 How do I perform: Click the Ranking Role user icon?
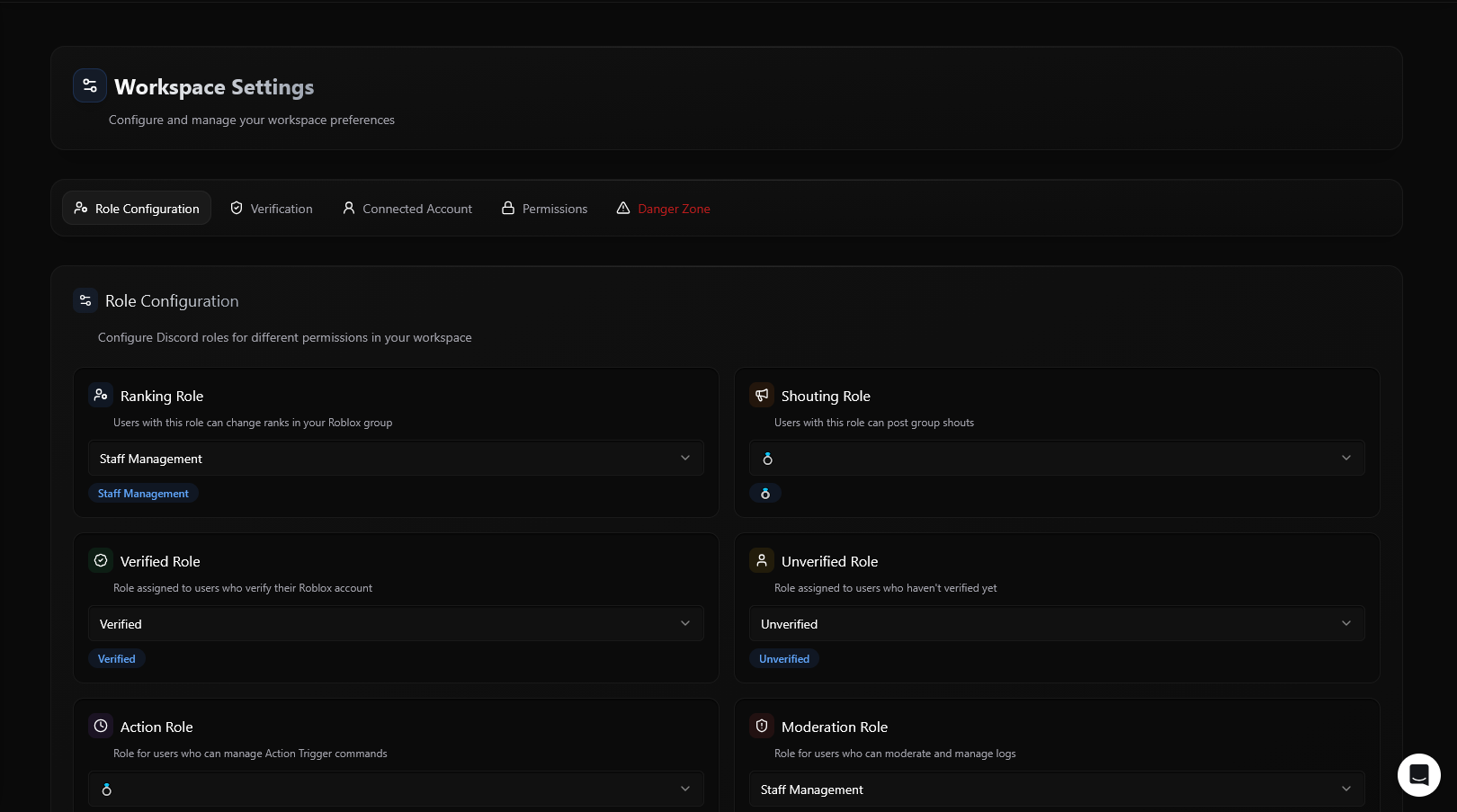(x=101, y=396)
